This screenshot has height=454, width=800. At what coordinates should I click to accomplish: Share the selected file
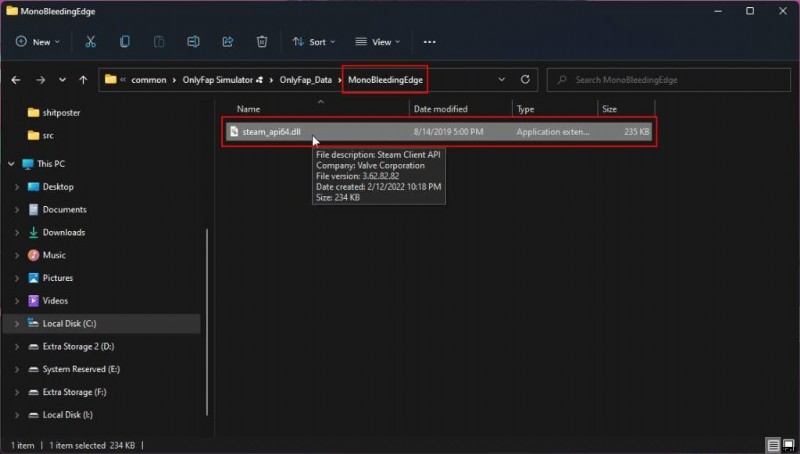click(228, 42)
